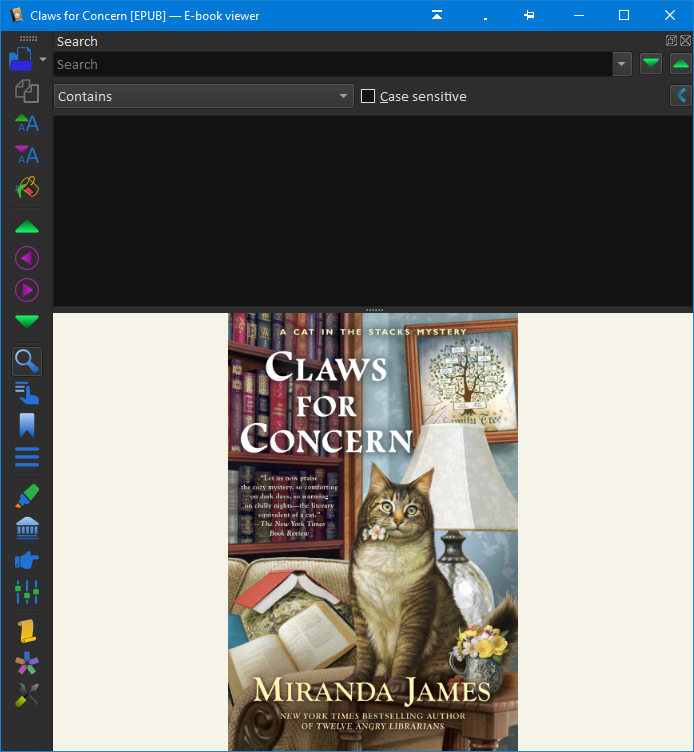Show the Table of Contents lines icon
The image size is (694, 752).
point(27,457)
